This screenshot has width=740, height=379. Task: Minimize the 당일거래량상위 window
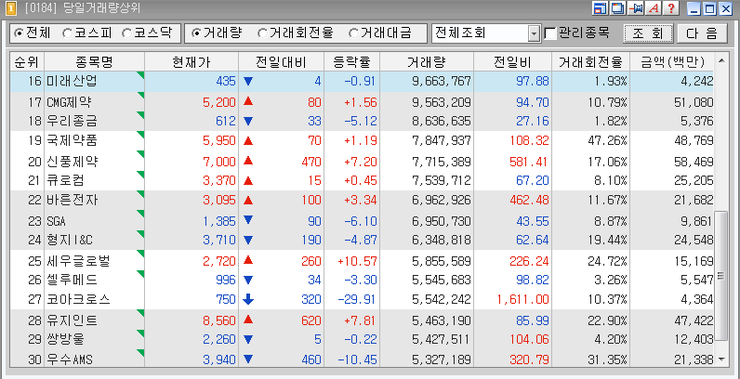694,8
